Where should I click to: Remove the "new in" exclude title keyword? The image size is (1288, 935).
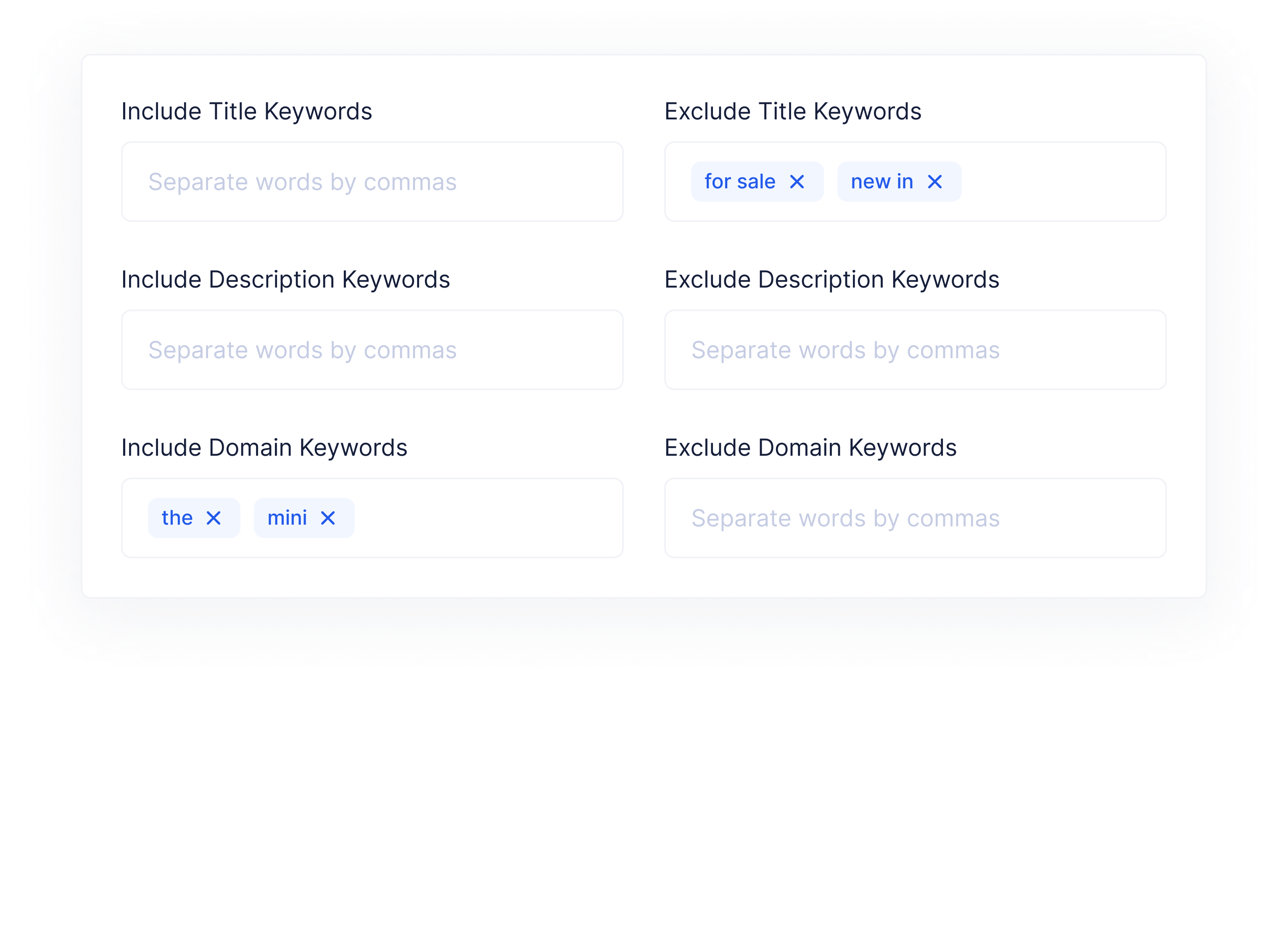click(x=935, y=182)
